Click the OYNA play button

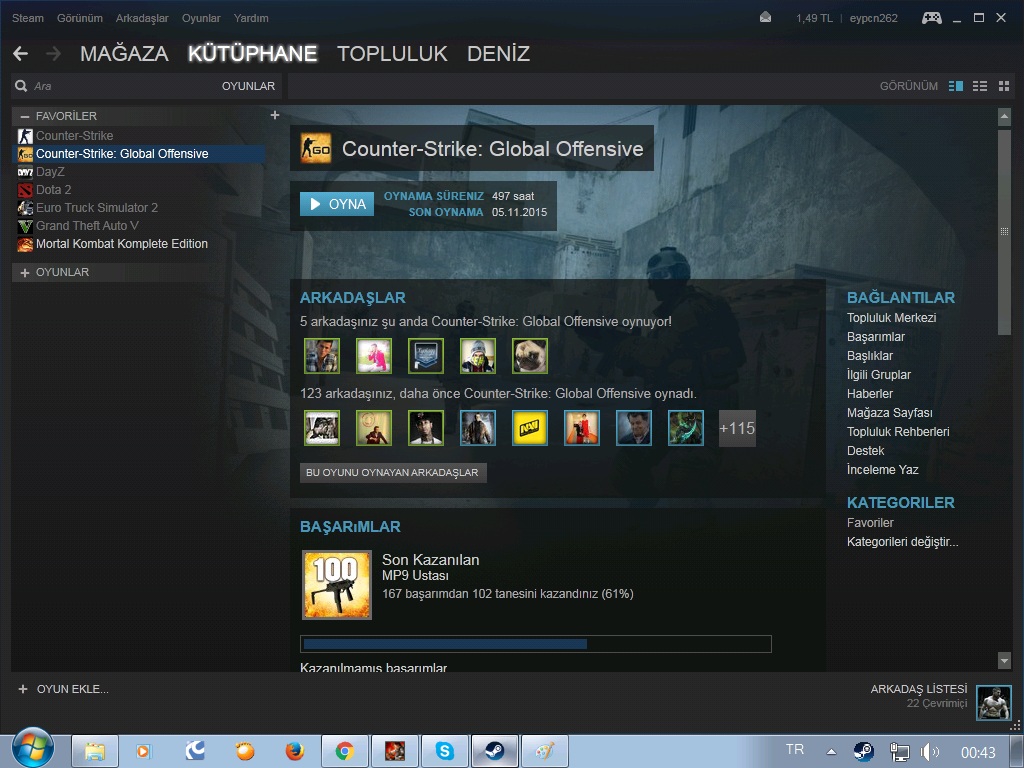pos(337,204)
